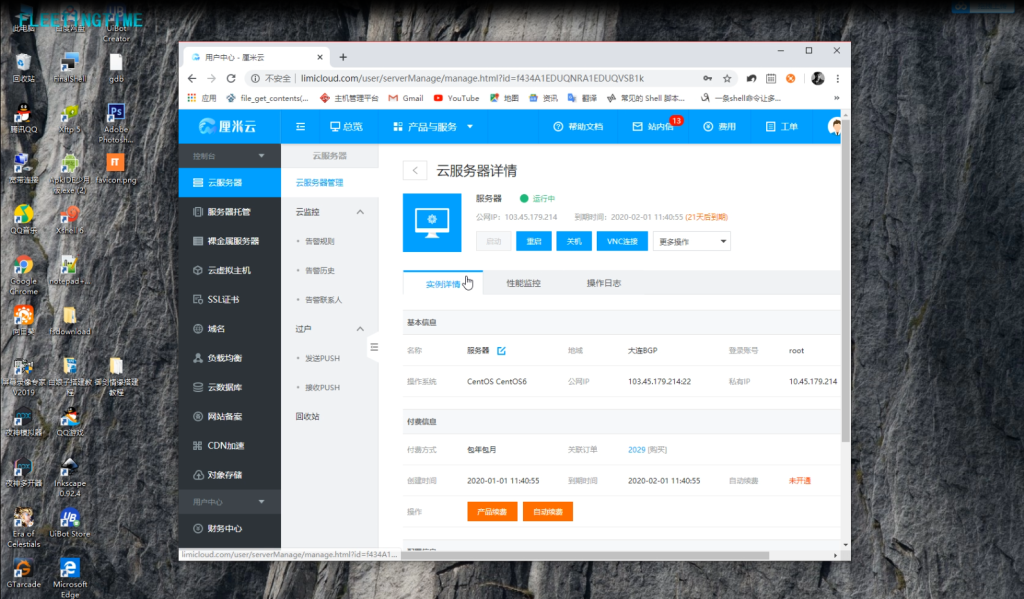Expand 产品与服务 dropdown menu
This screenshot has width=1024, height=599.
[x=432, y=126]
